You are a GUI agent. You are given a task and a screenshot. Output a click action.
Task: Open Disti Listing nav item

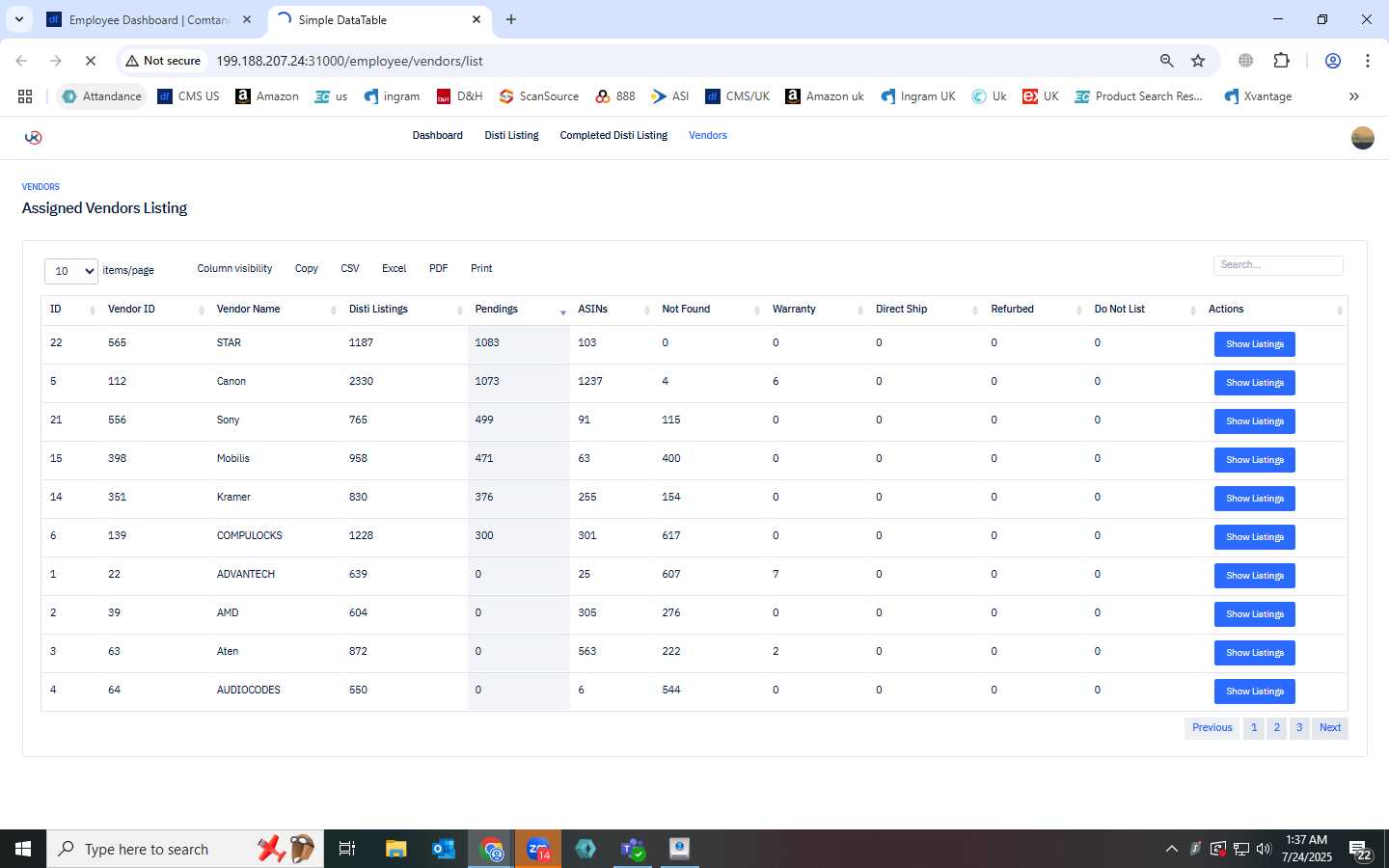(x=511, y=136)
